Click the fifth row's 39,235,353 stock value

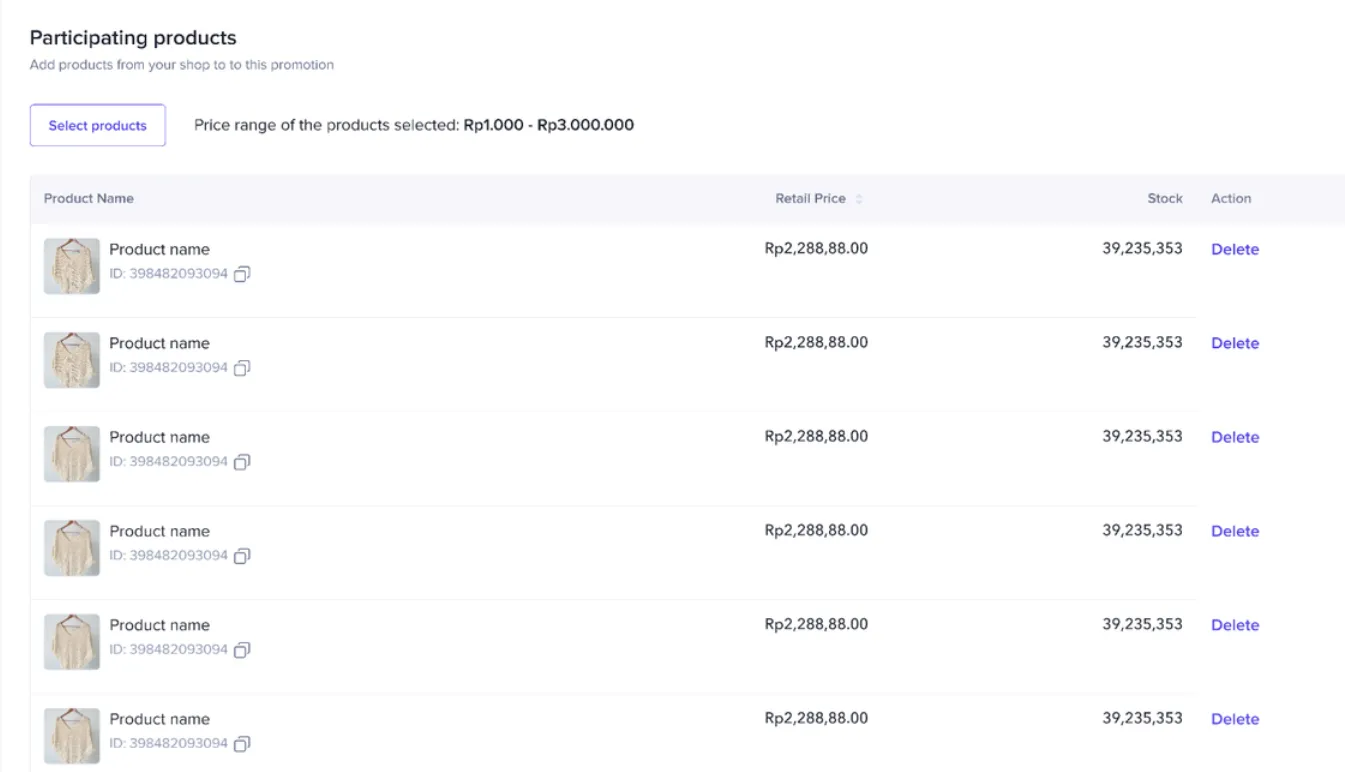point(1143,624)
